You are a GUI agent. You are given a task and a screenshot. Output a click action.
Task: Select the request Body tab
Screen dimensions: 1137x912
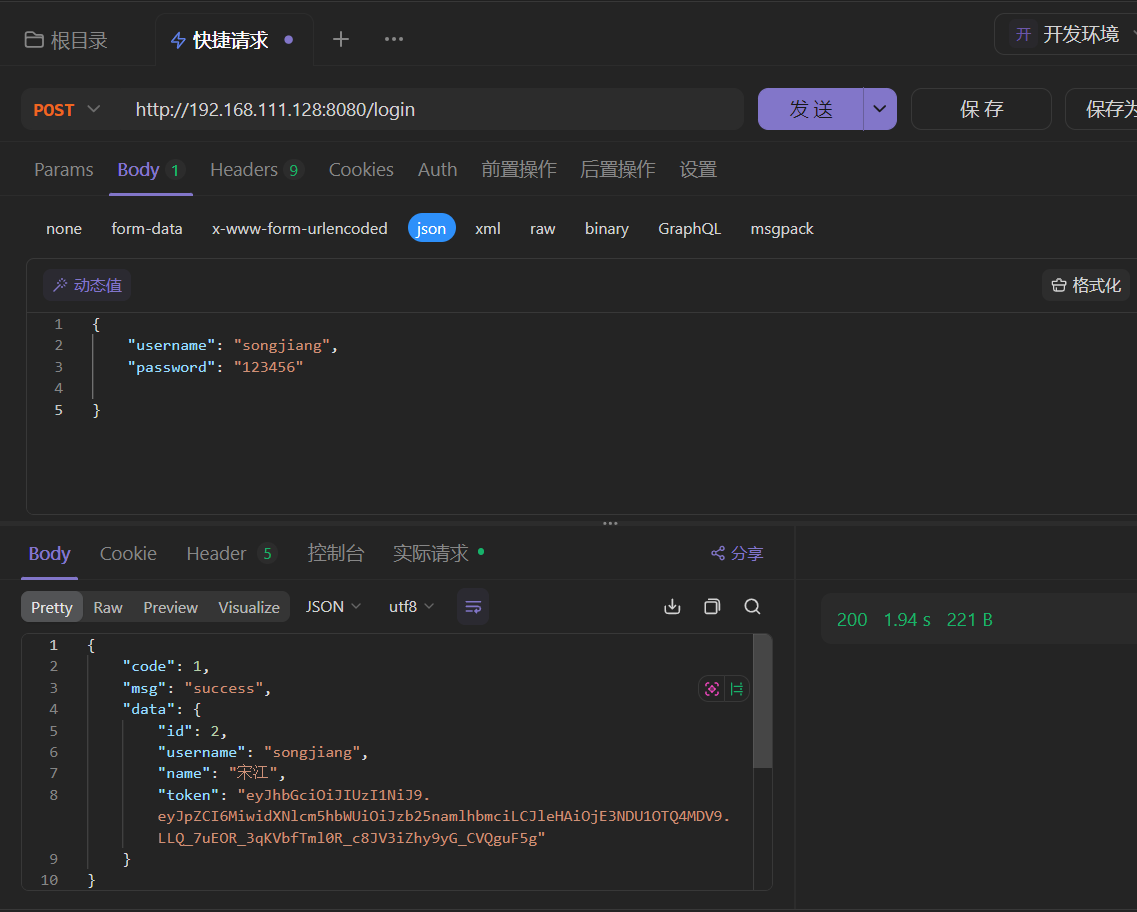point(150,170)
